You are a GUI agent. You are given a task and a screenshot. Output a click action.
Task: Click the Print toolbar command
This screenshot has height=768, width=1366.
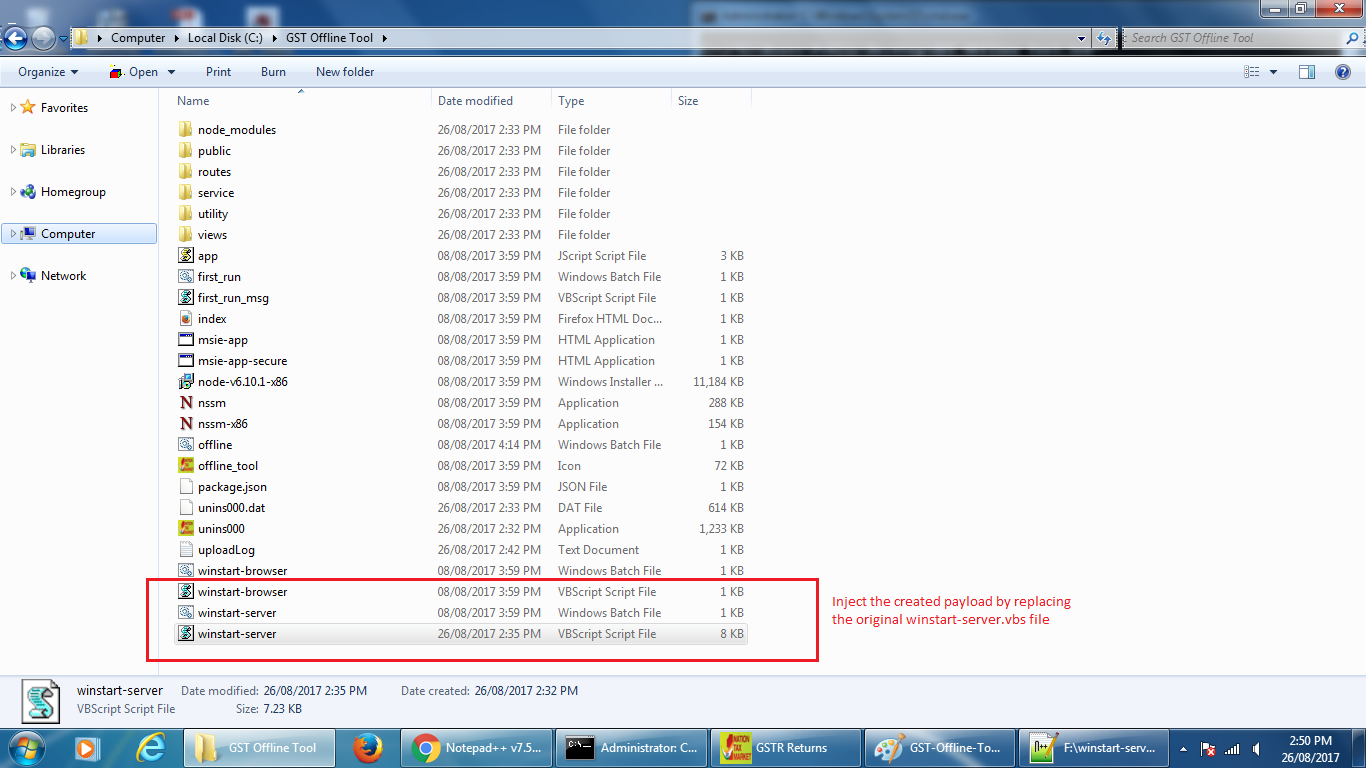tap(218, 72)
